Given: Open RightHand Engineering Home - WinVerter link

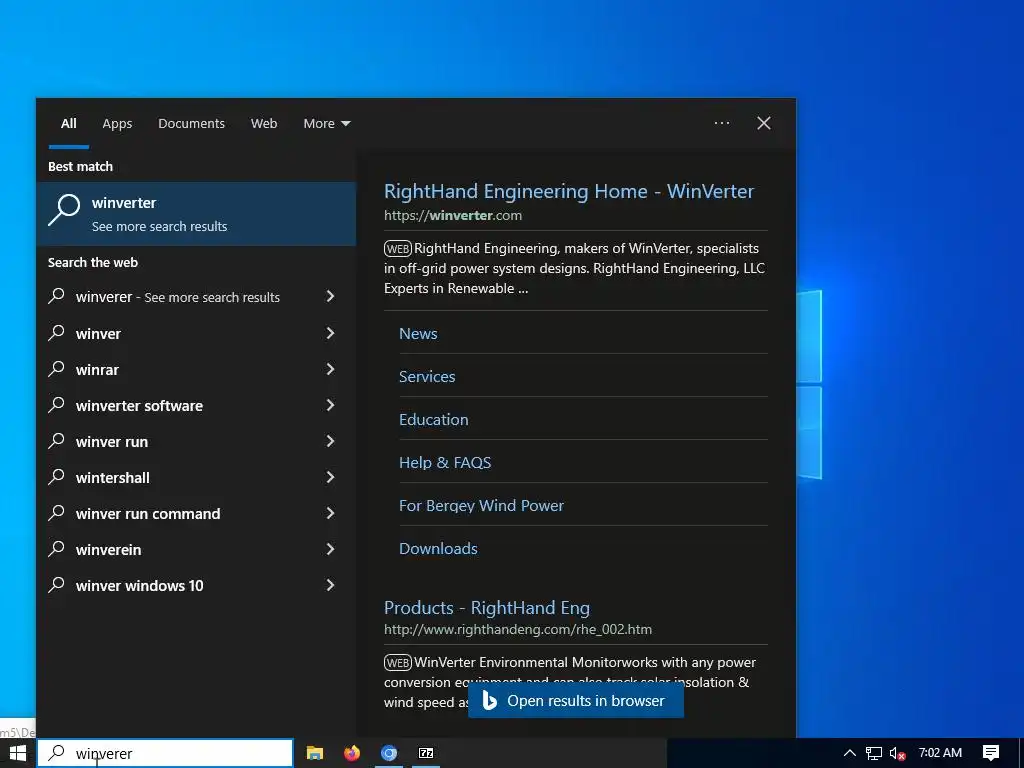Looking at the screenshot, I should click(569, 191).
